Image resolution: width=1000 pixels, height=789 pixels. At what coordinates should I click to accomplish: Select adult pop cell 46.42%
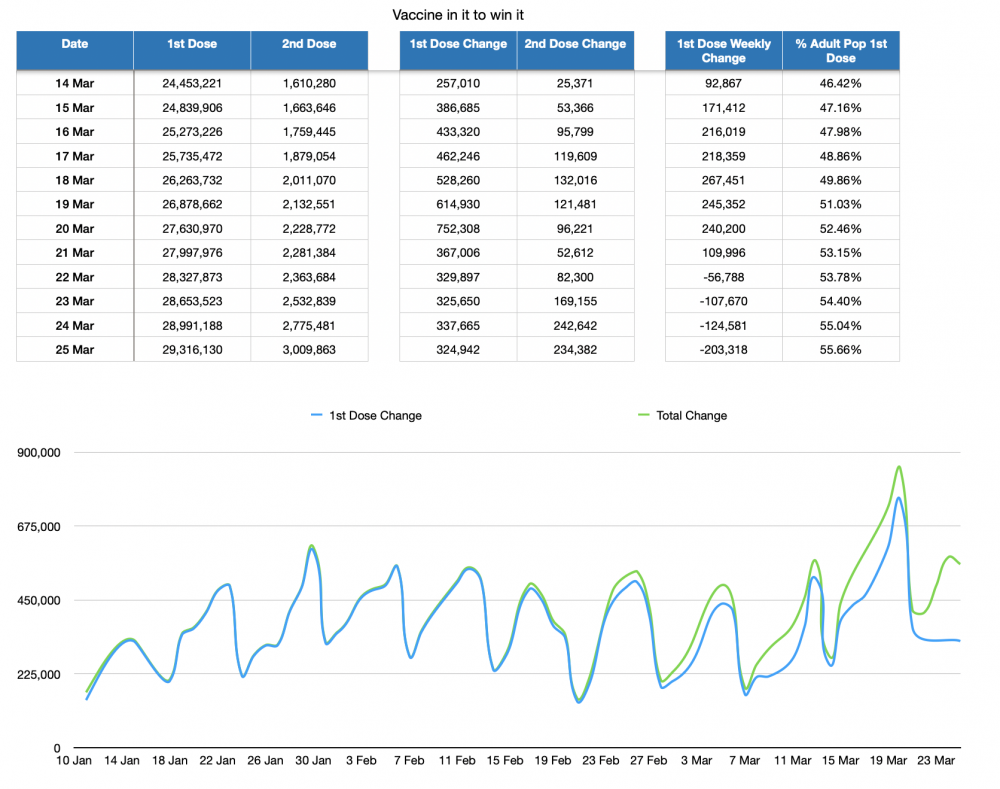[841, 83]
